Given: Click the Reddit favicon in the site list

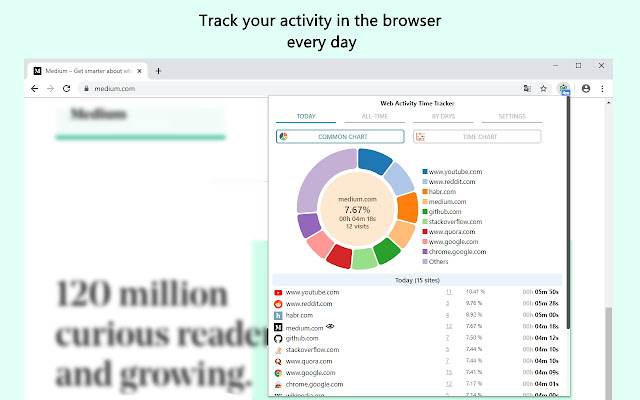Looking at the screenshot, I should click(x=278, y=304).
